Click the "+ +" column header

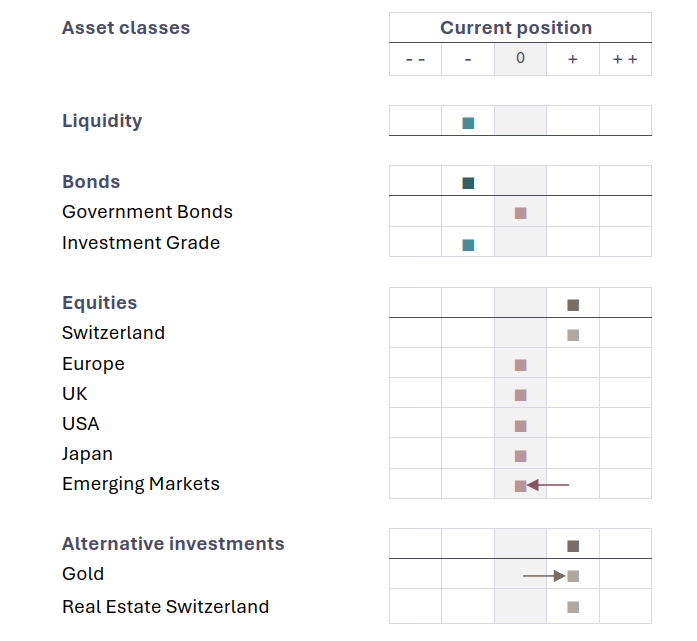625,59
